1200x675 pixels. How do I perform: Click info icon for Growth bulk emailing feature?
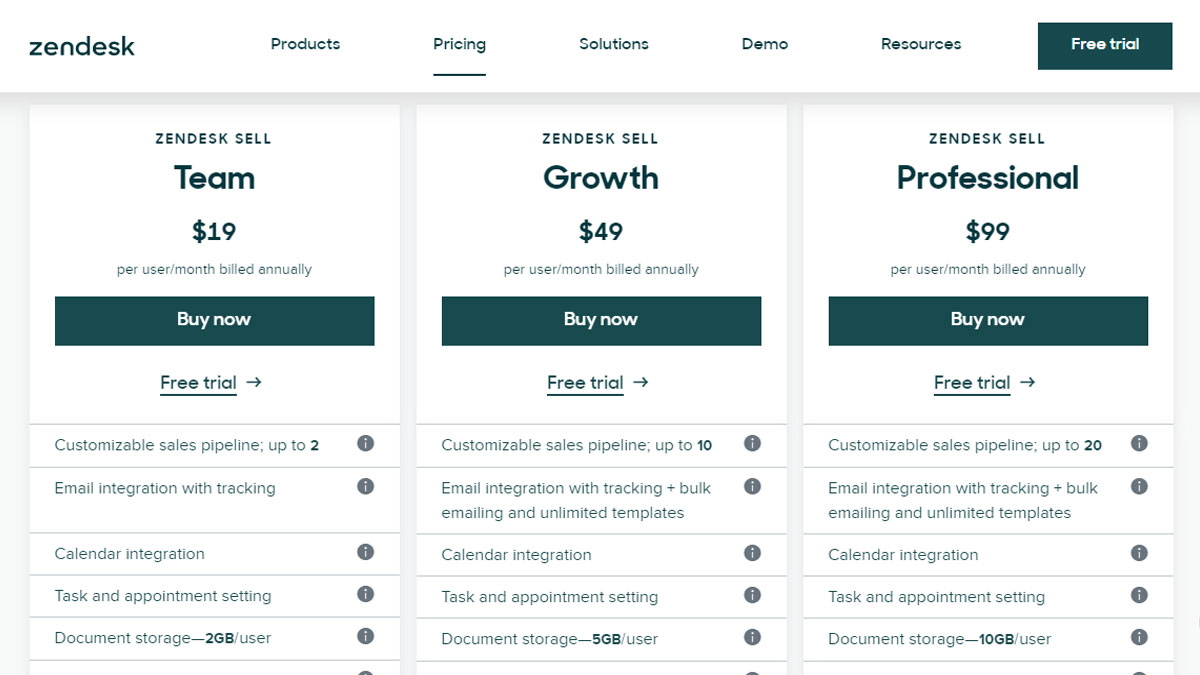pyautogui.click(x=752, y=486)
